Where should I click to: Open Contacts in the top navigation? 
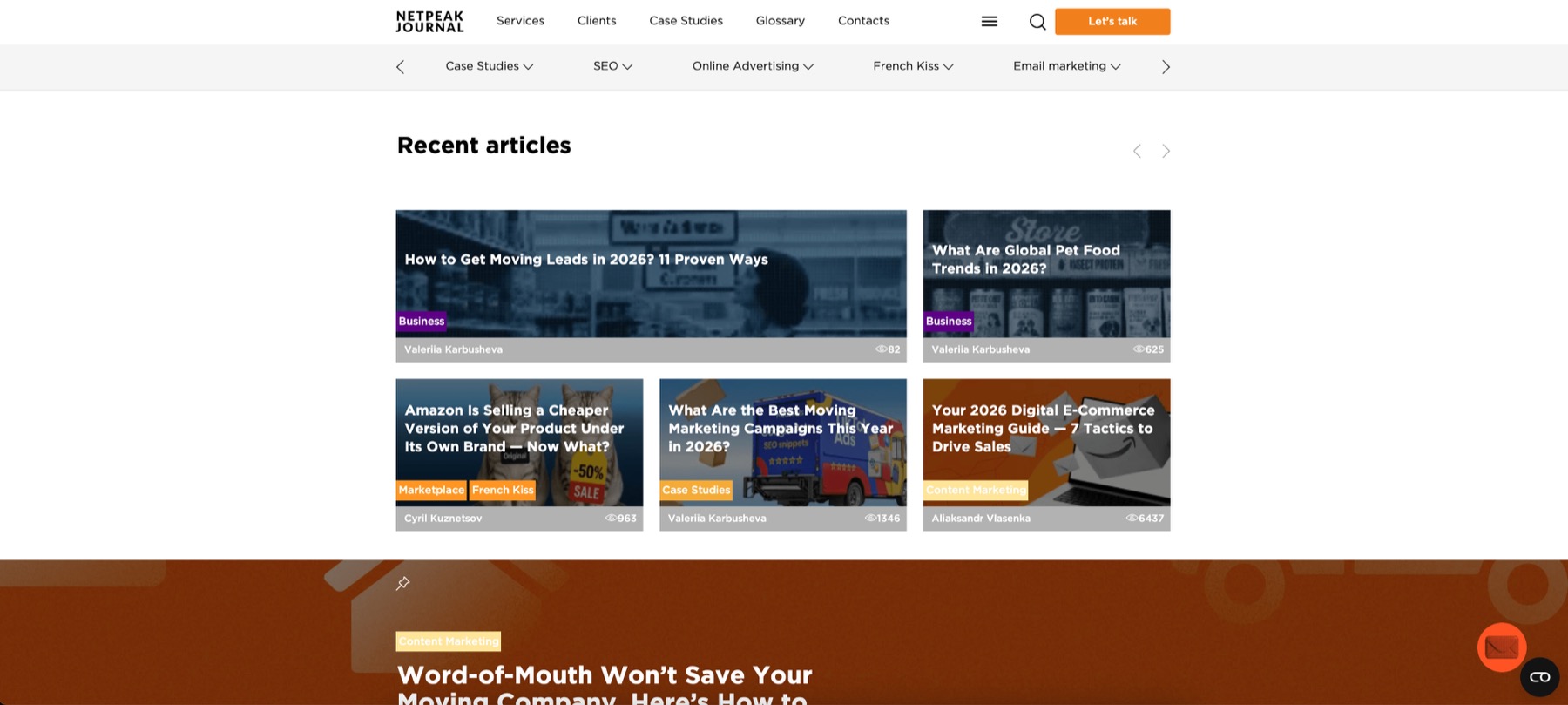(x=863, y=21)
